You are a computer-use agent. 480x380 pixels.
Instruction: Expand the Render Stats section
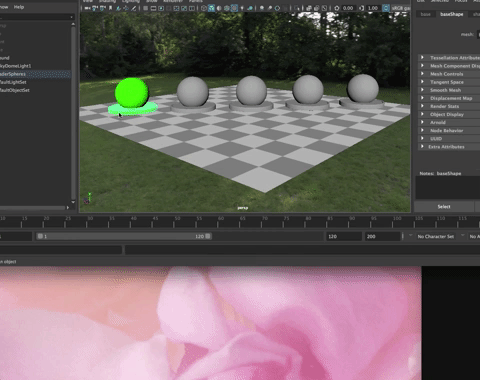(449, 106)
